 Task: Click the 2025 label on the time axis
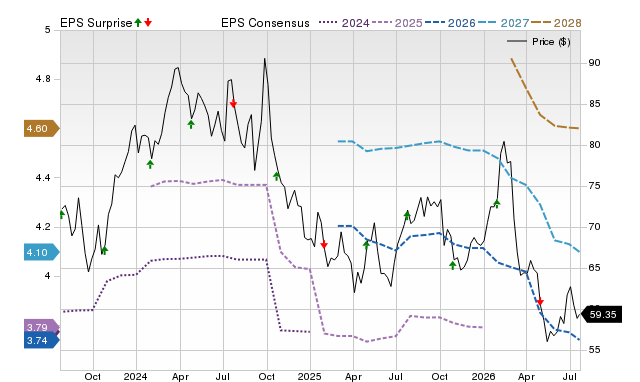tap(309, 376)
